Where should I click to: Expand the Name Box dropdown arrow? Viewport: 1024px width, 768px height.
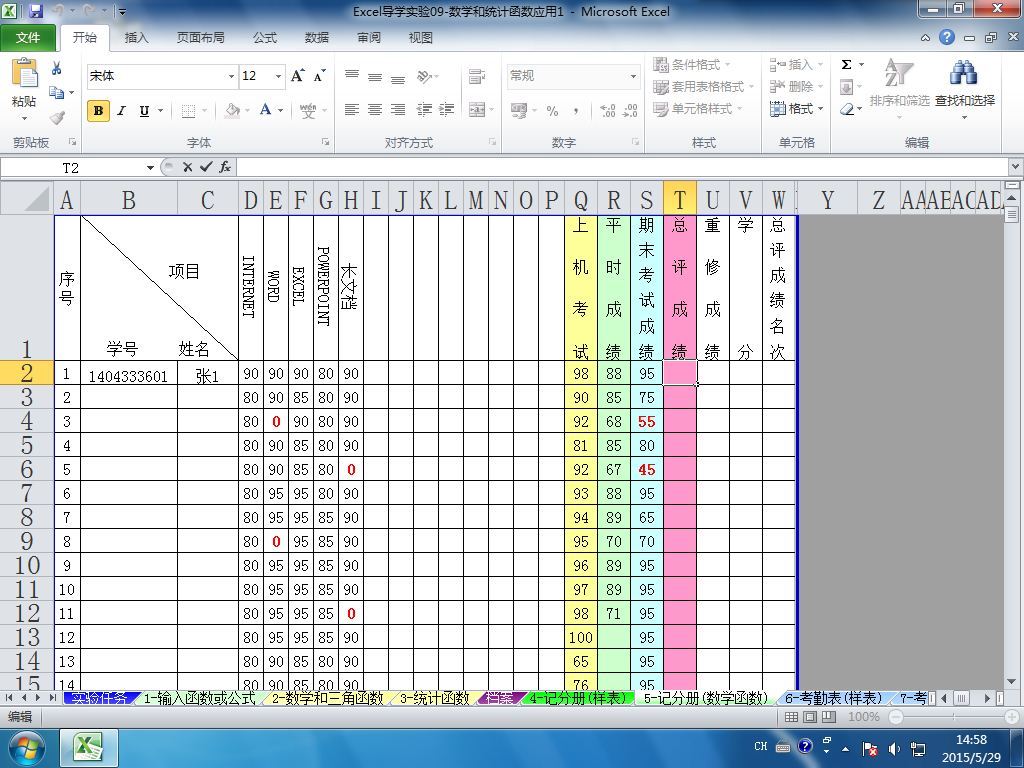click(150, 168)
